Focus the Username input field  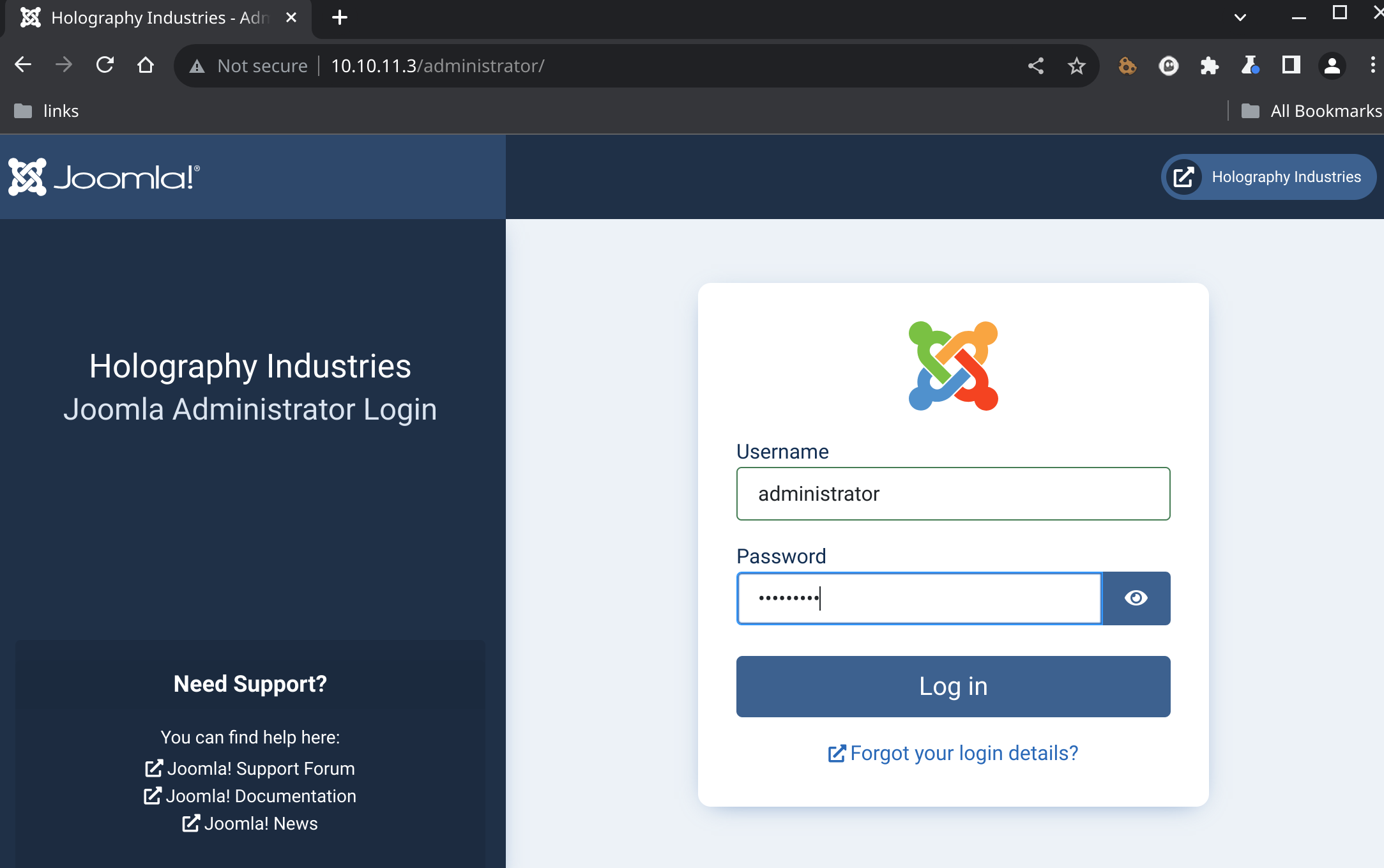pyautogui.click(x=953, y=494)
